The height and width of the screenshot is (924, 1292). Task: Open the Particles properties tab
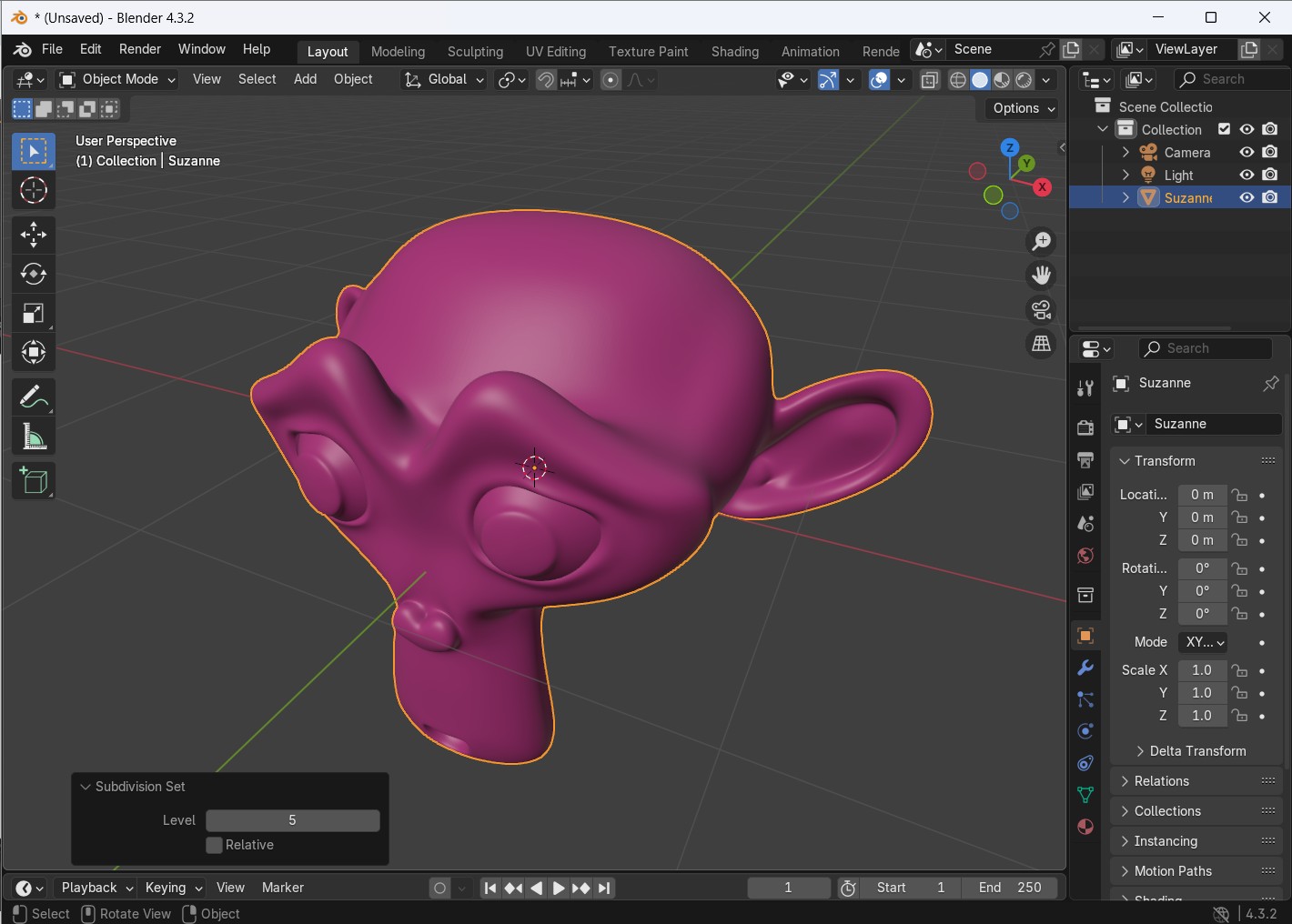click(x=1085, y=699)
